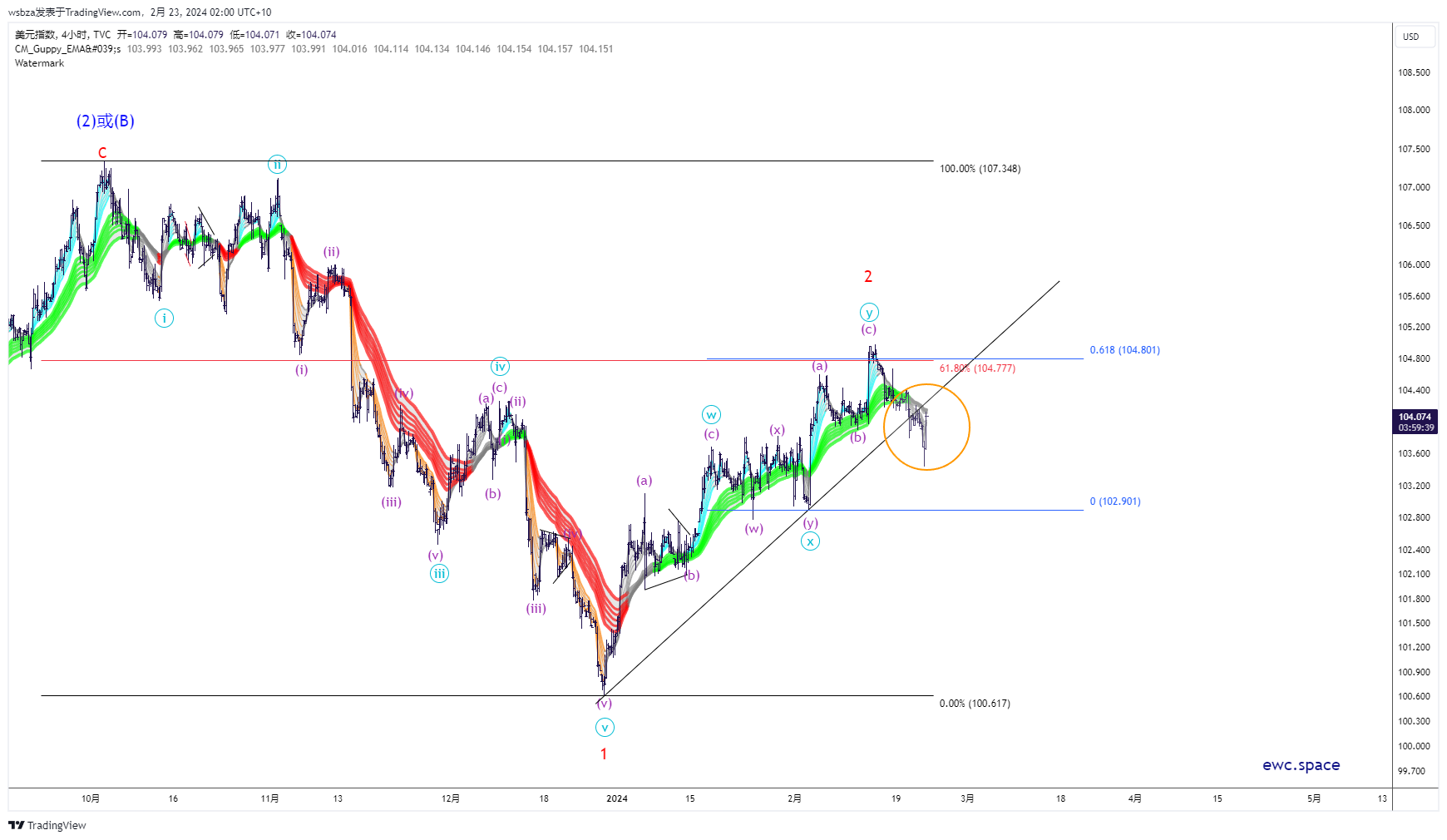Click the 2024 label on time axis
The image size is (1447, 840).
coord(617,798)
